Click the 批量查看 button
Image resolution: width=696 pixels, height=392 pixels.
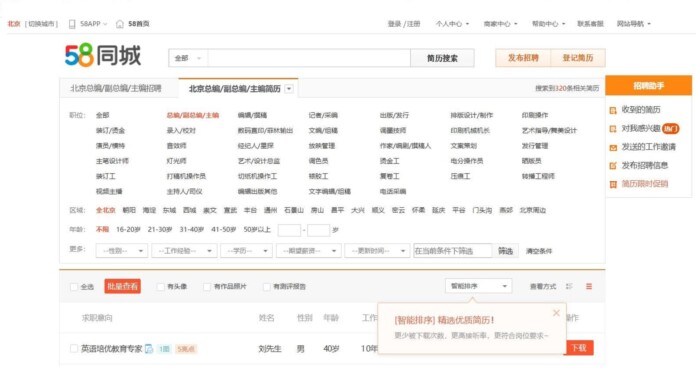[123, 286]
